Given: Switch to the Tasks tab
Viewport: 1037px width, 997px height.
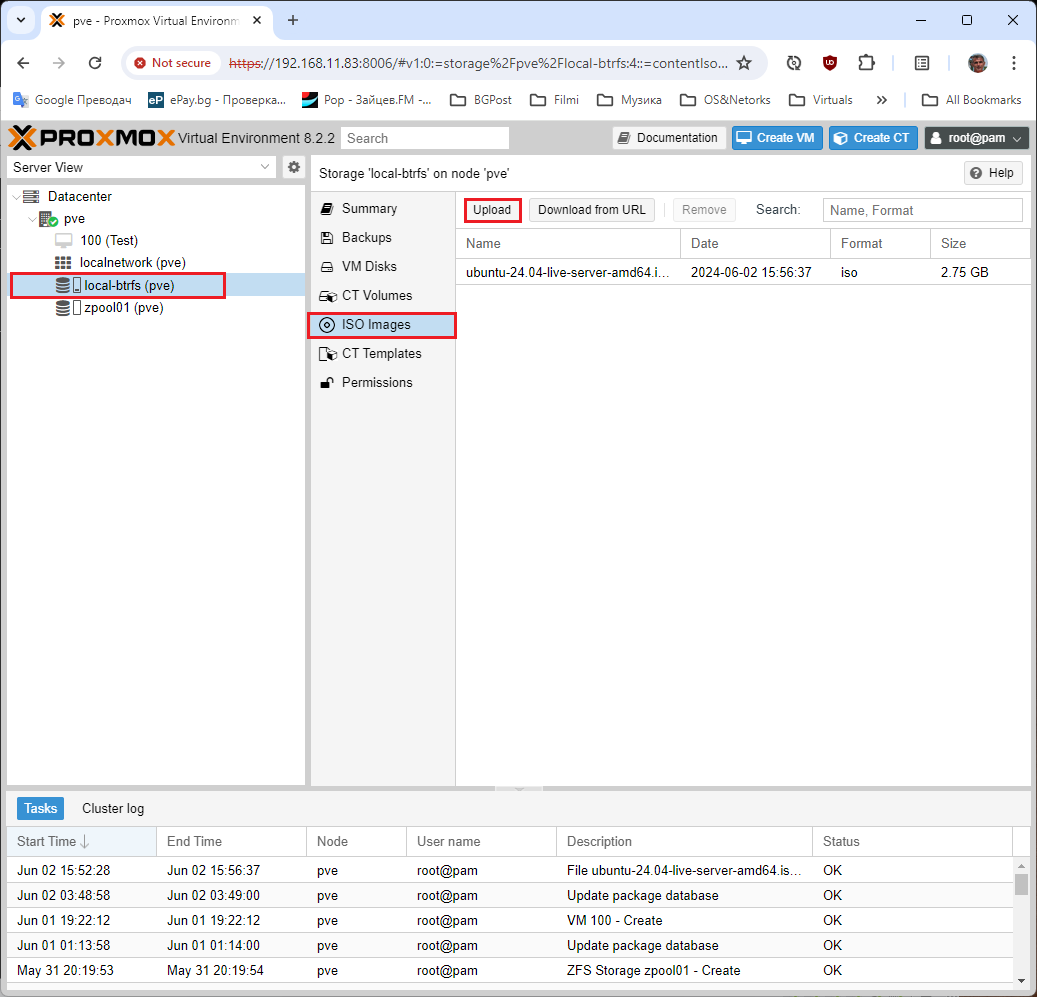Looking at the screenshot, I should click(40, 808).
